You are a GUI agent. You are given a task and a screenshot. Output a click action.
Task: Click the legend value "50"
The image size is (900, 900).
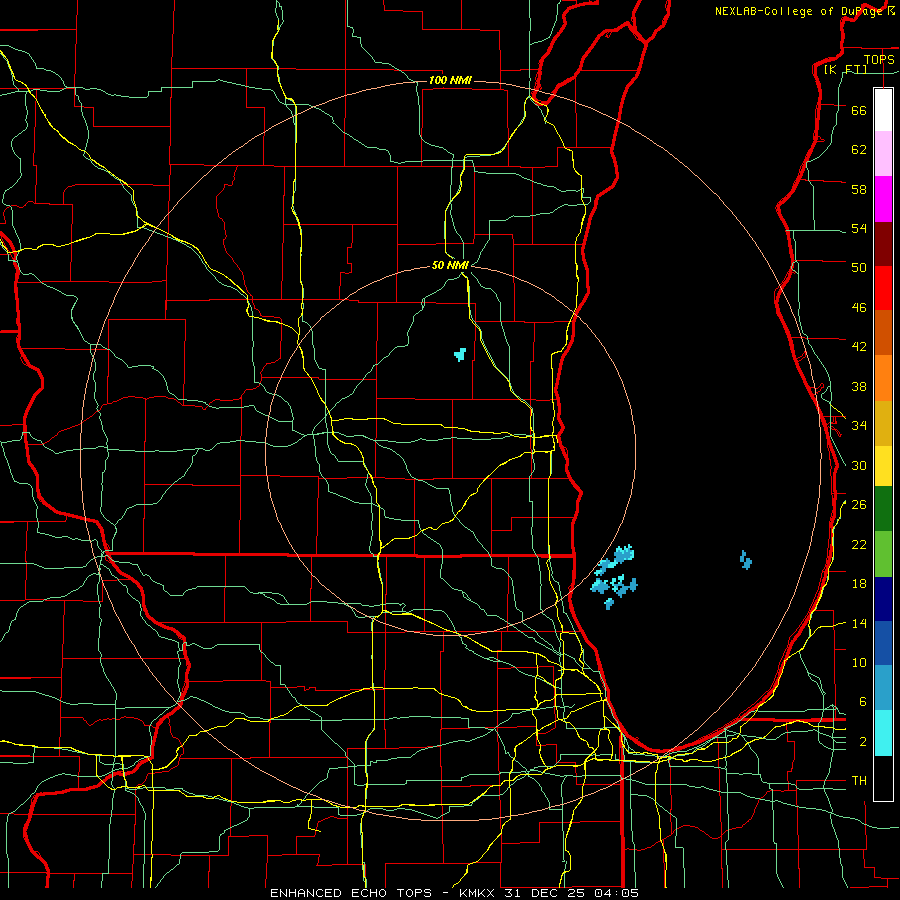click(859, 268)
